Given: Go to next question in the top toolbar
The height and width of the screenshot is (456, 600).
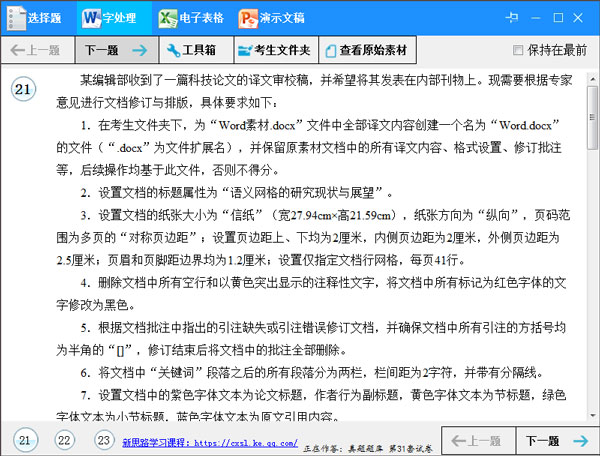Looking at the screenshot, I should click(x=117, y=50).
